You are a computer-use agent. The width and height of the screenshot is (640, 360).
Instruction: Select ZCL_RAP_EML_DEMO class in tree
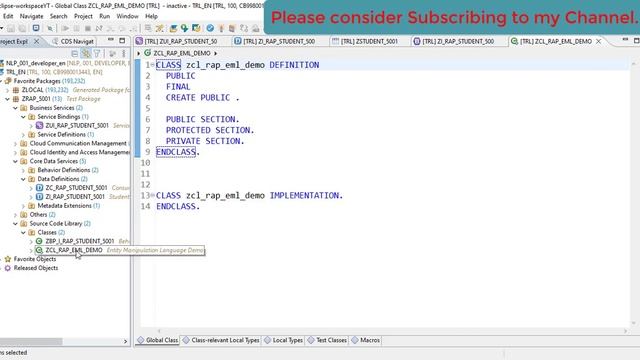point(74,250)
